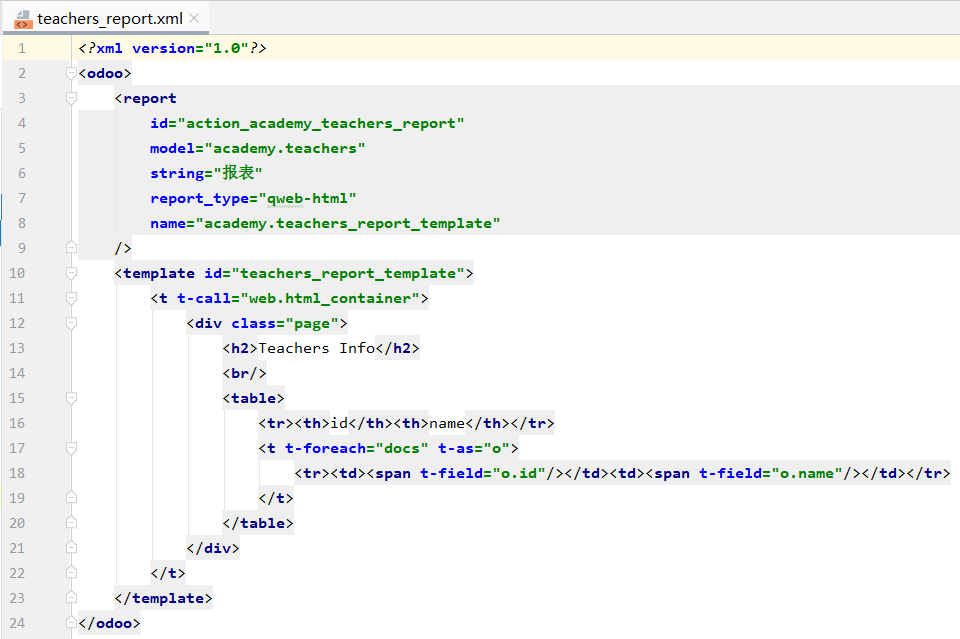Click the id "action_academy_teachers_report" value
Screen dimensions: 960x639
pyautogui.click(x=321, y=124)
